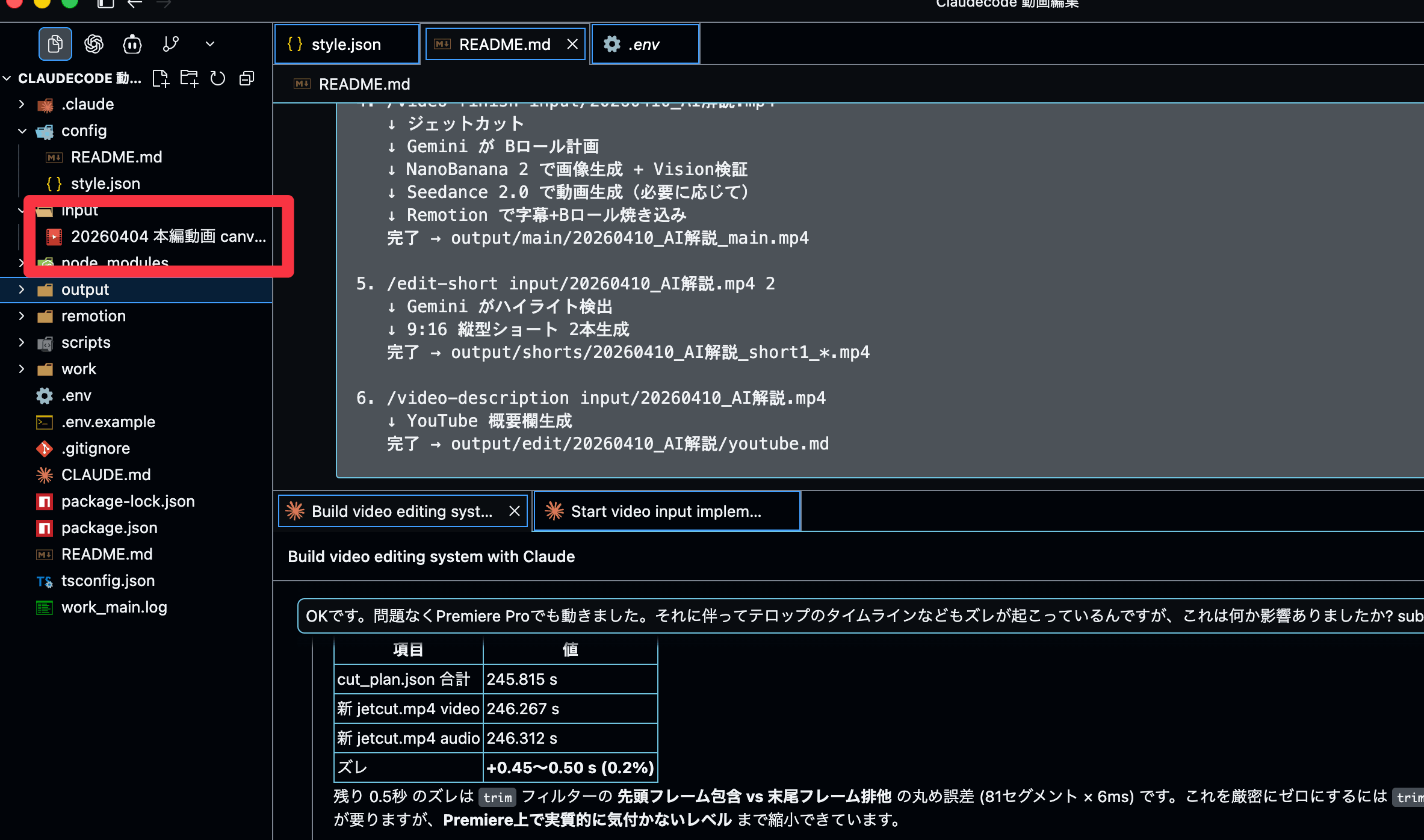Open CLAUDE.md in the file tree

pyautogui.click(x=106, y=475)
